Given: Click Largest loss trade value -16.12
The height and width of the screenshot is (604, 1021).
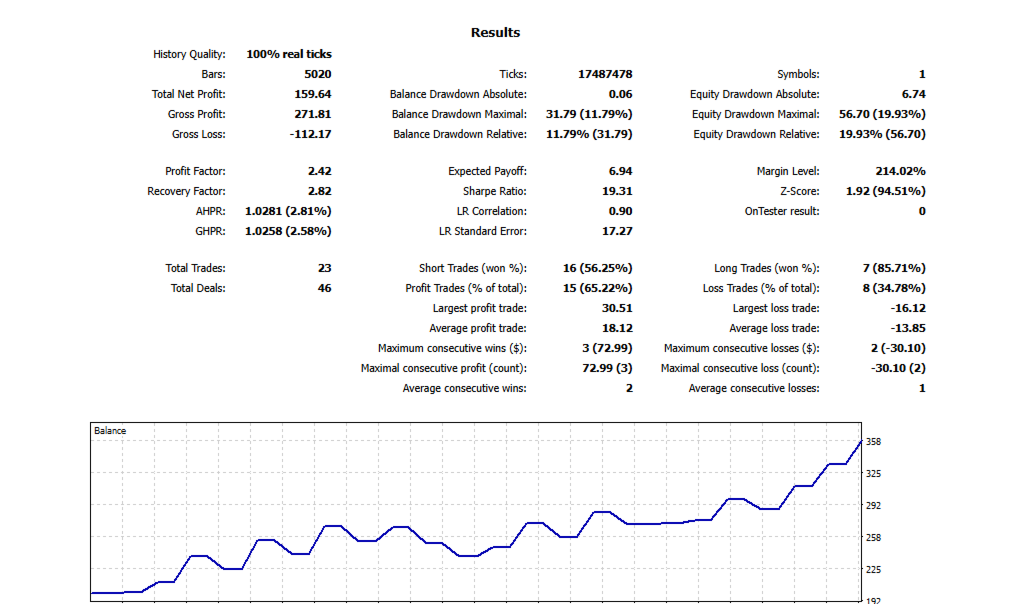Looking at the screenshot, I should click(x=908, y=309).
